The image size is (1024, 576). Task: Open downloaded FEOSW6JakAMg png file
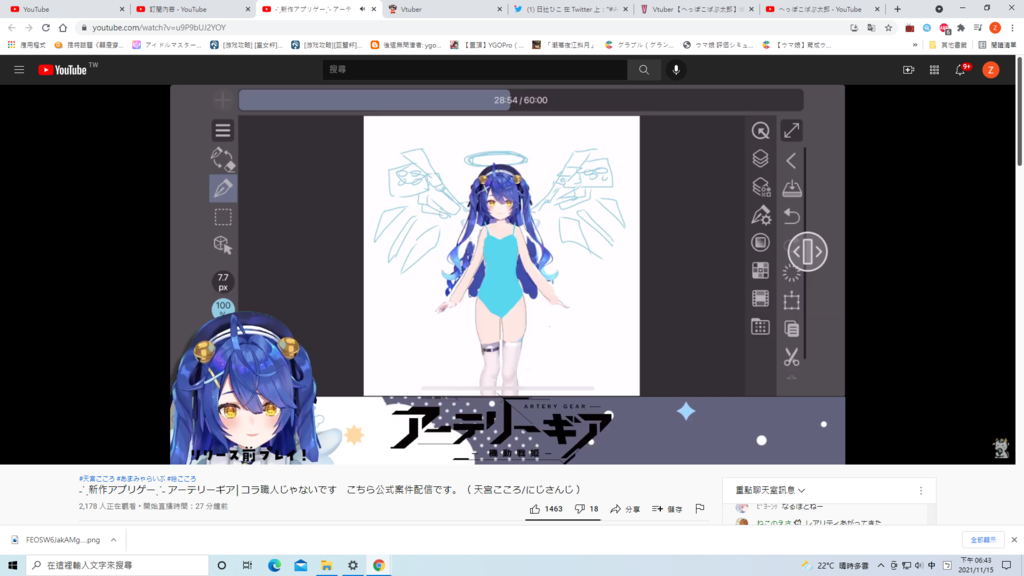click(x=56, y=540)
